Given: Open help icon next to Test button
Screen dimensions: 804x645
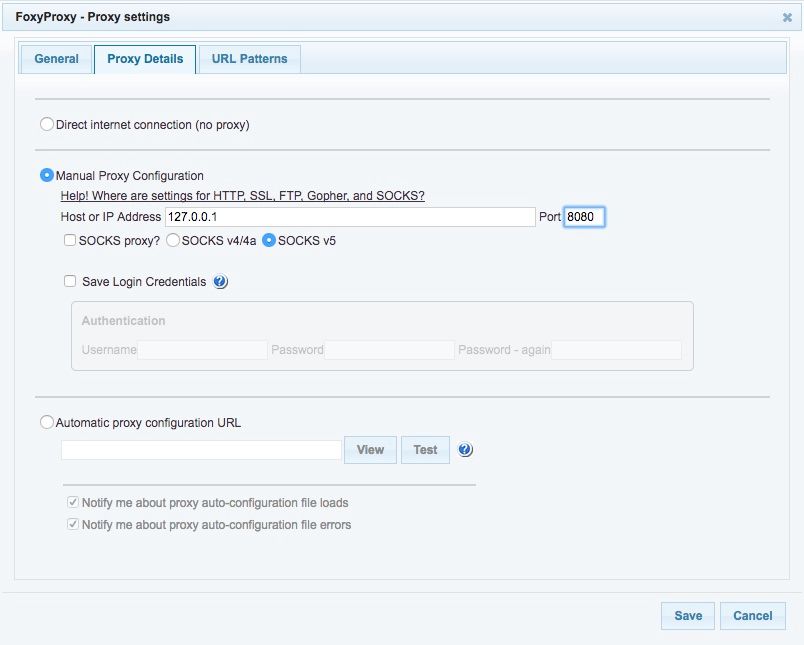Looking at the screenshot, I should 465,450.
